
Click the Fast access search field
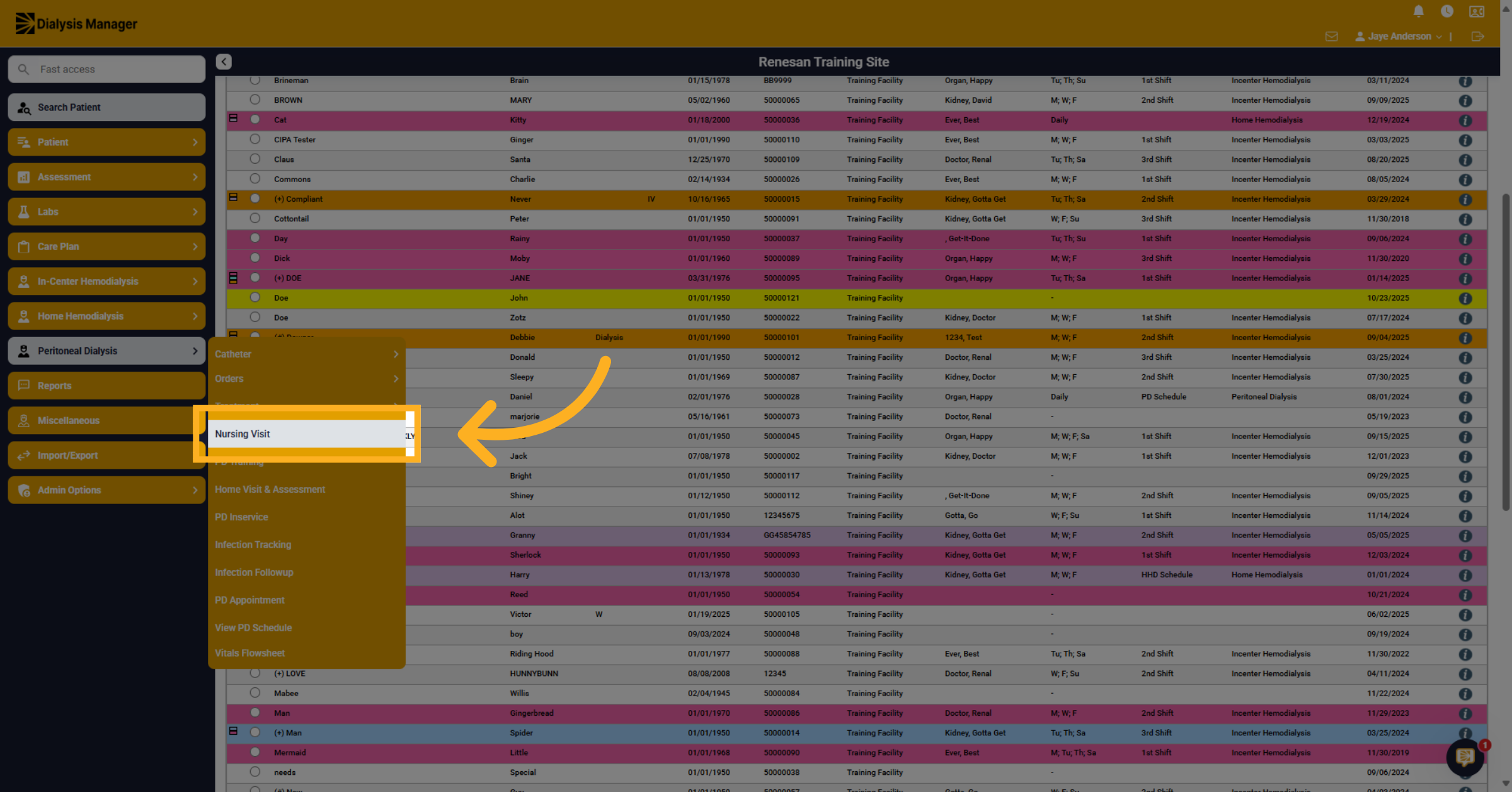click(106, 69)
